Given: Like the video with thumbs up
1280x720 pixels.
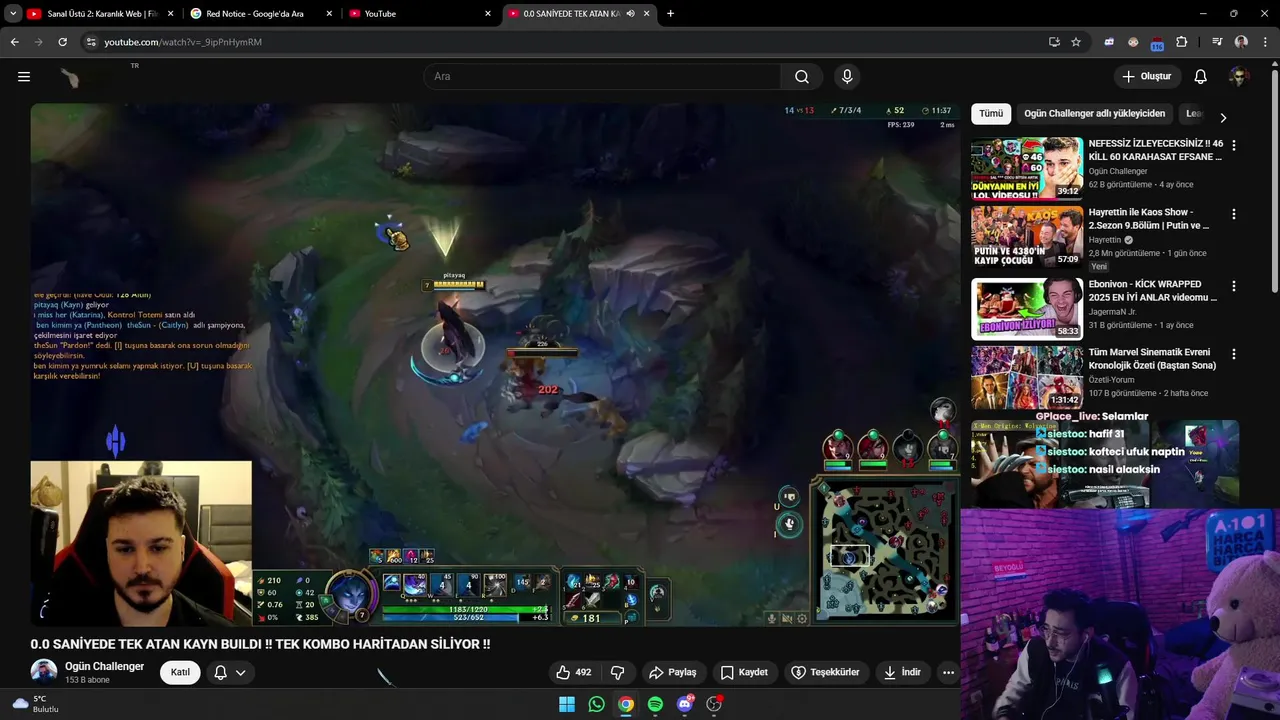Looking at the screenshot, I should point(573,672).
